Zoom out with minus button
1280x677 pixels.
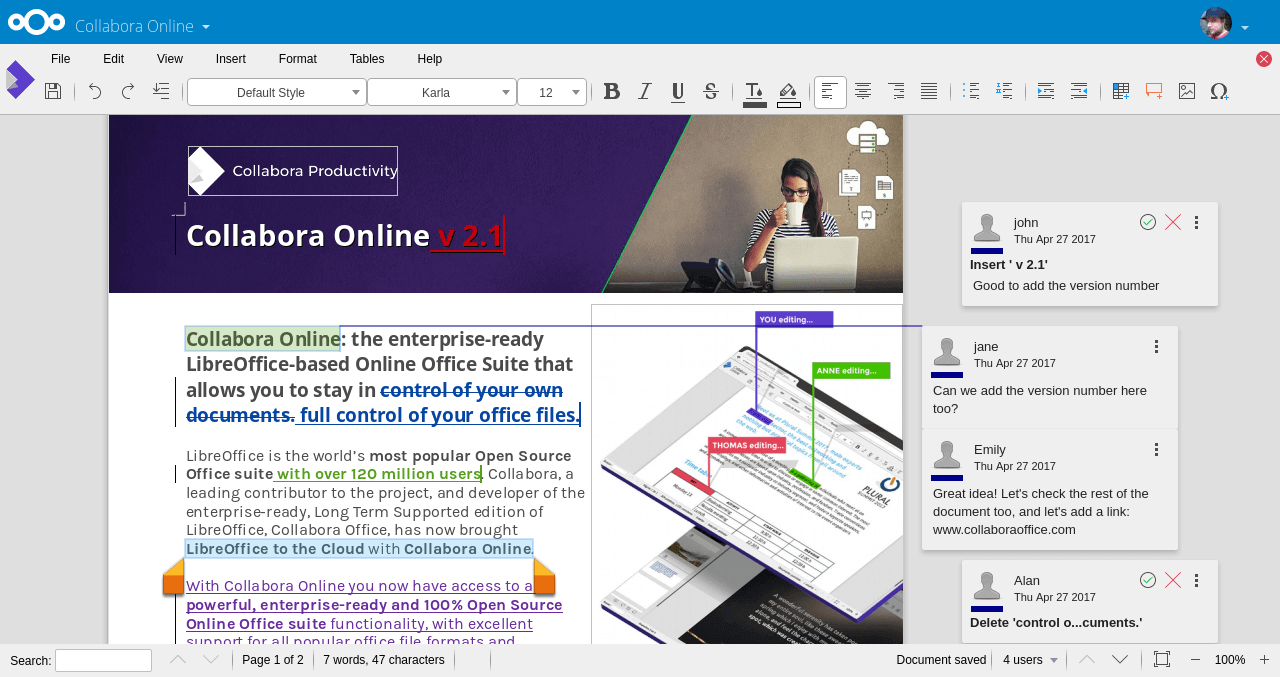click(1195, 660)
